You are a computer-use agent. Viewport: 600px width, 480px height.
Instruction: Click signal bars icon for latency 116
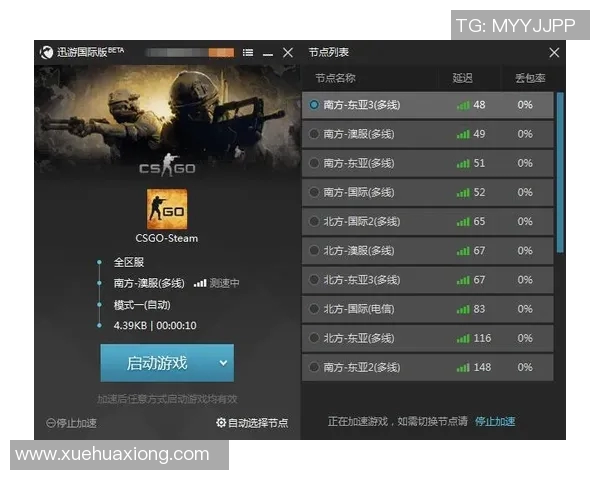click(x=463, y=338)
